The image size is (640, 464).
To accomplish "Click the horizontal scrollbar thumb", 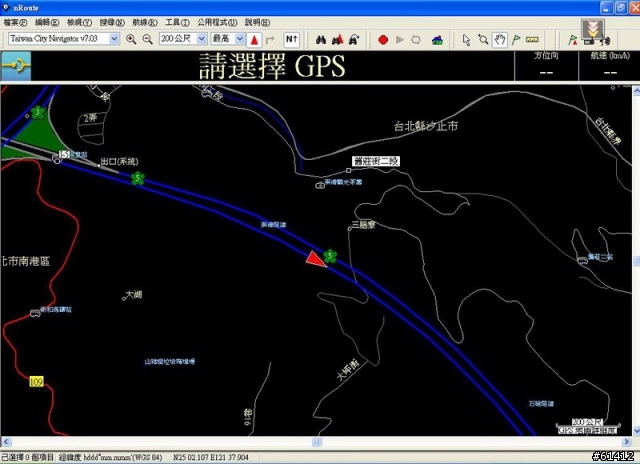I will point(317,442).
